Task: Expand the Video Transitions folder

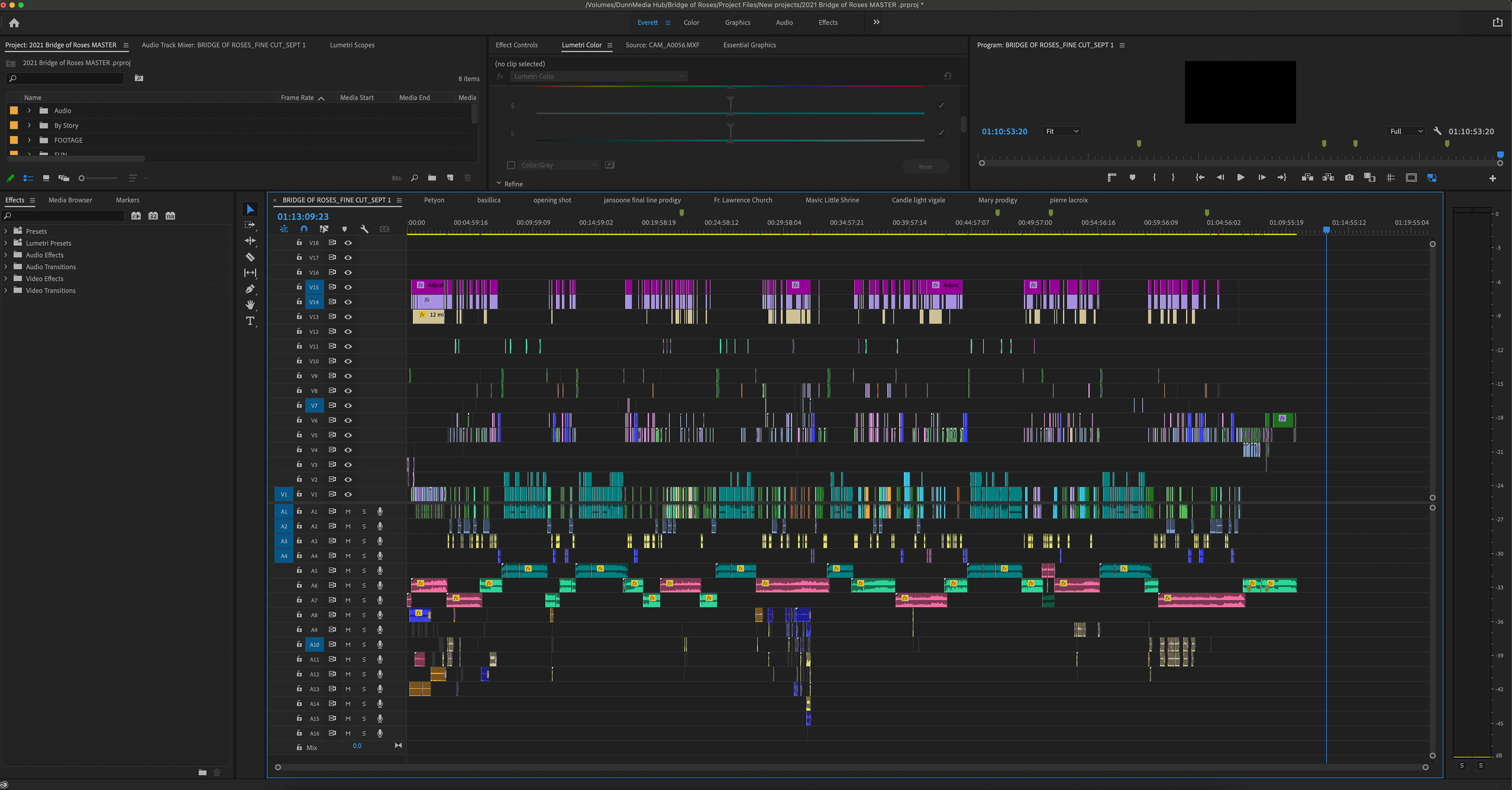Action: [6, 291]
